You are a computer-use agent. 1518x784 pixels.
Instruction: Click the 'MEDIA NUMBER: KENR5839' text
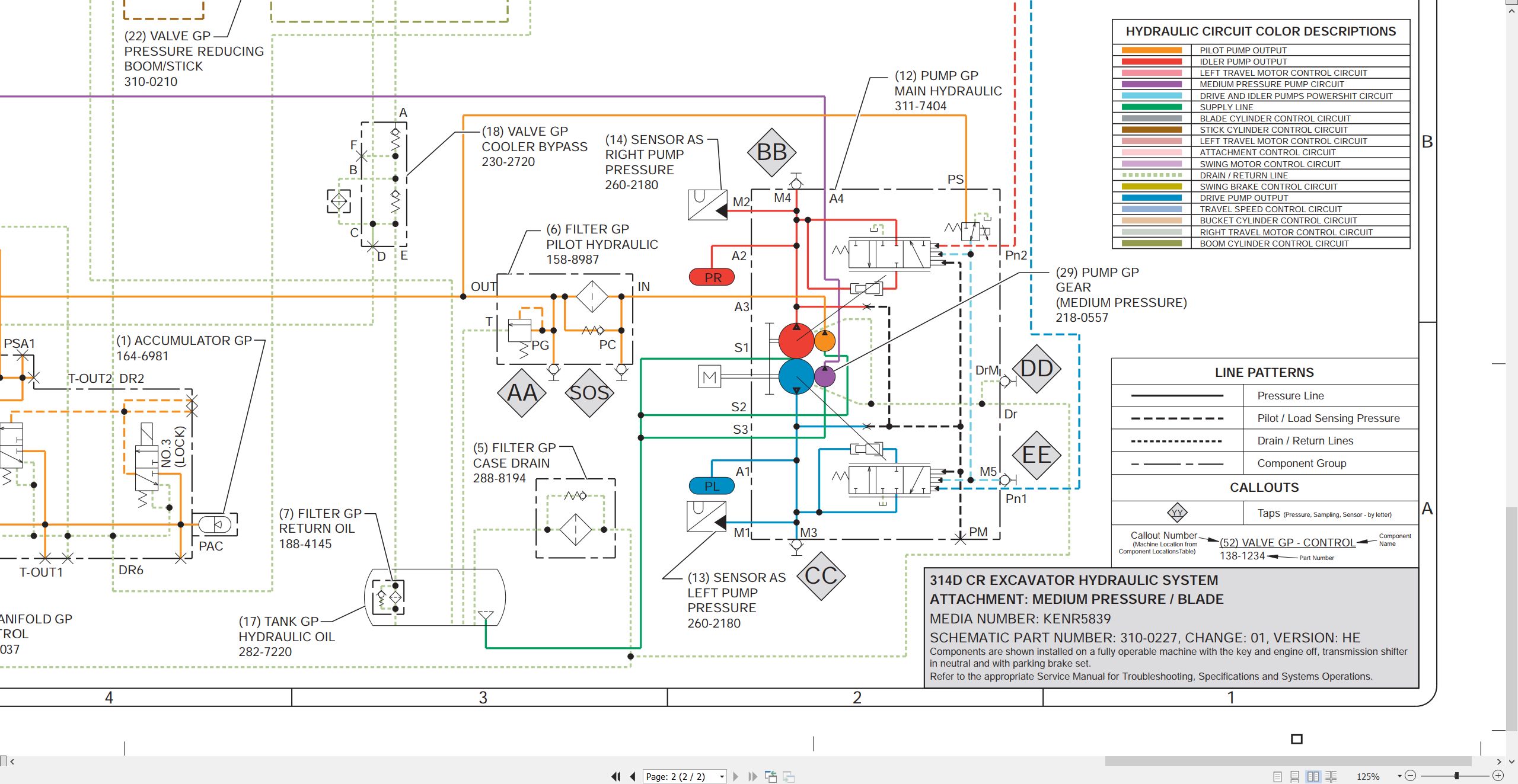1020,619
